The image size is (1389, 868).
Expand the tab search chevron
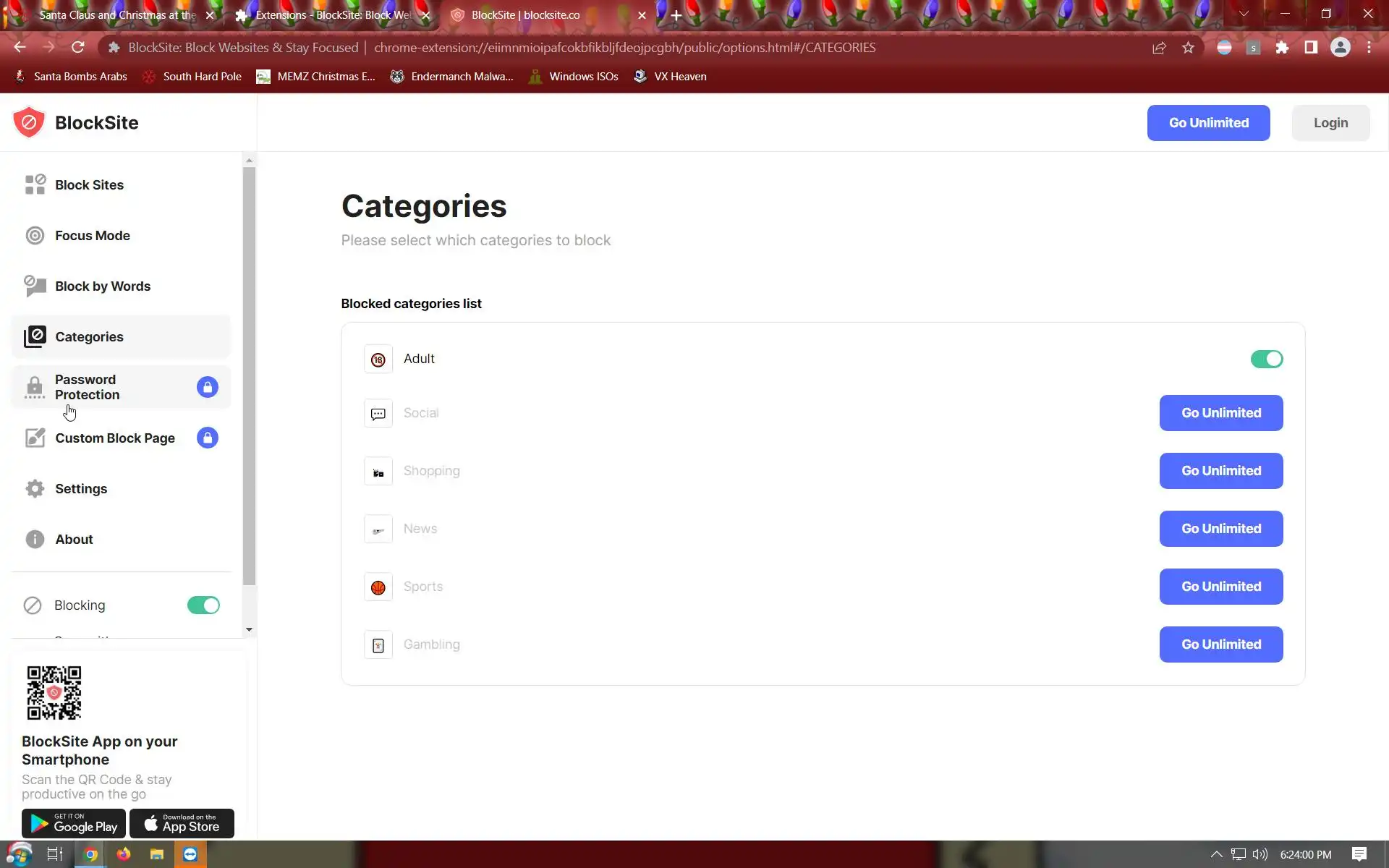click(x=1244, y=14)
